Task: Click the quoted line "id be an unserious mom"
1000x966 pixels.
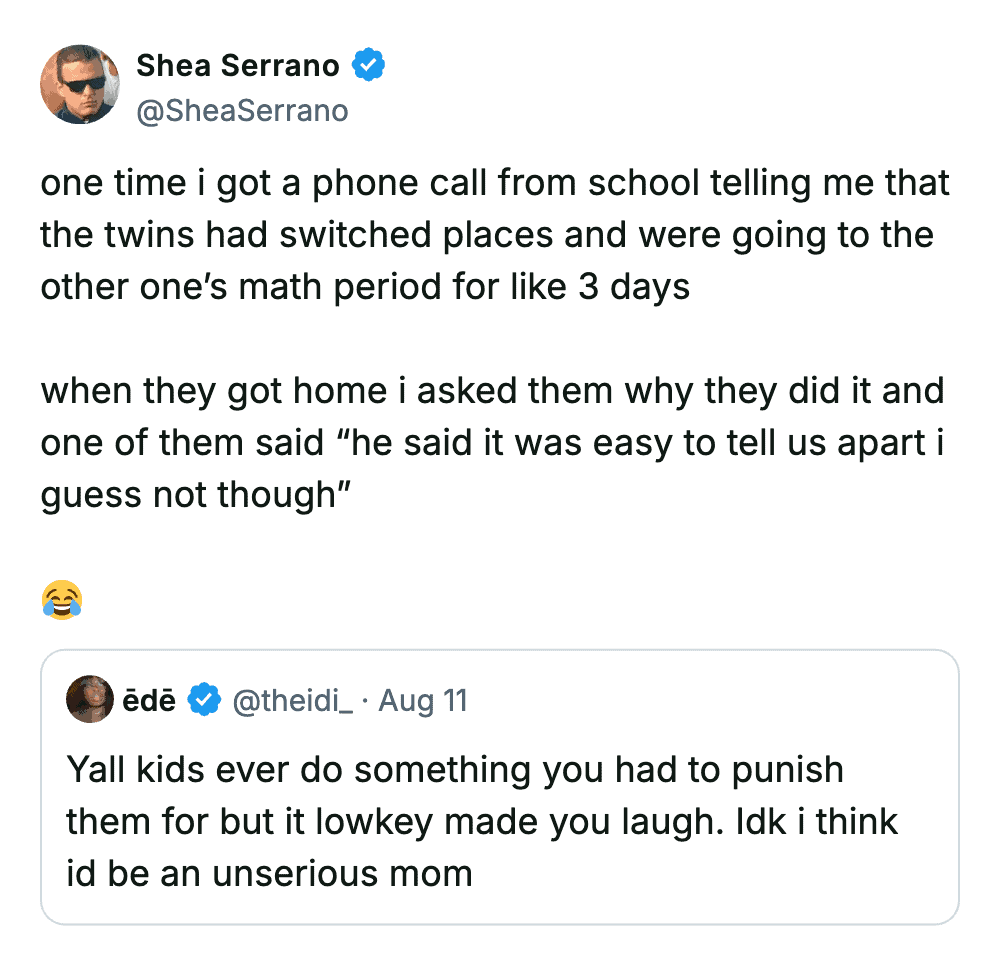Action: (269, 874)
